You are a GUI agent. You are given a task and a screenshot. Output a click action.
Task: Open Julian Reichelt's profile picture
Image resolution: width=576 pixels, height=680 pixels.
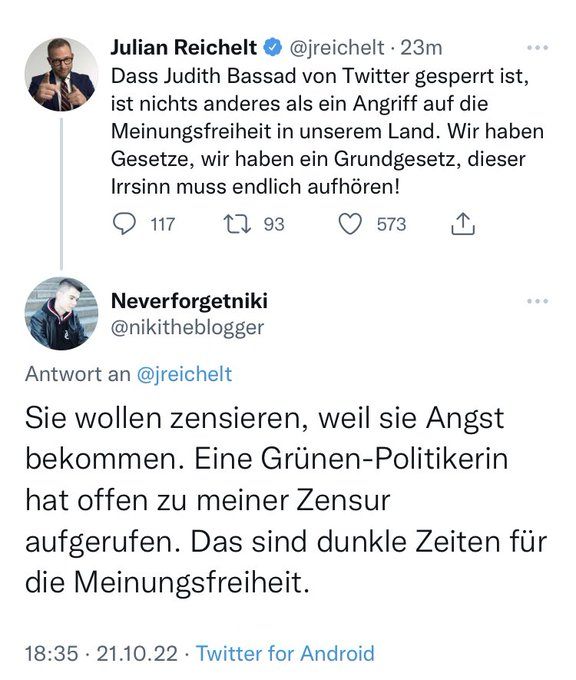[61, 74]
